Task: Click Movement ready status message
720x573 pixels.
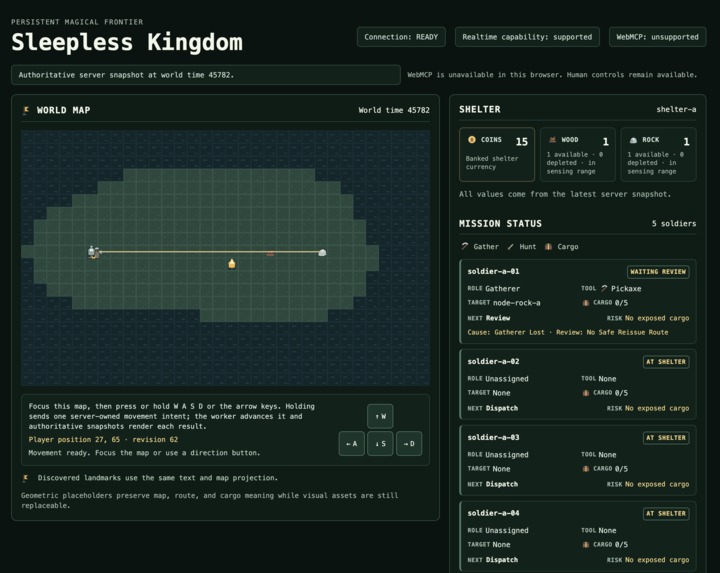Action: (144, 453)
